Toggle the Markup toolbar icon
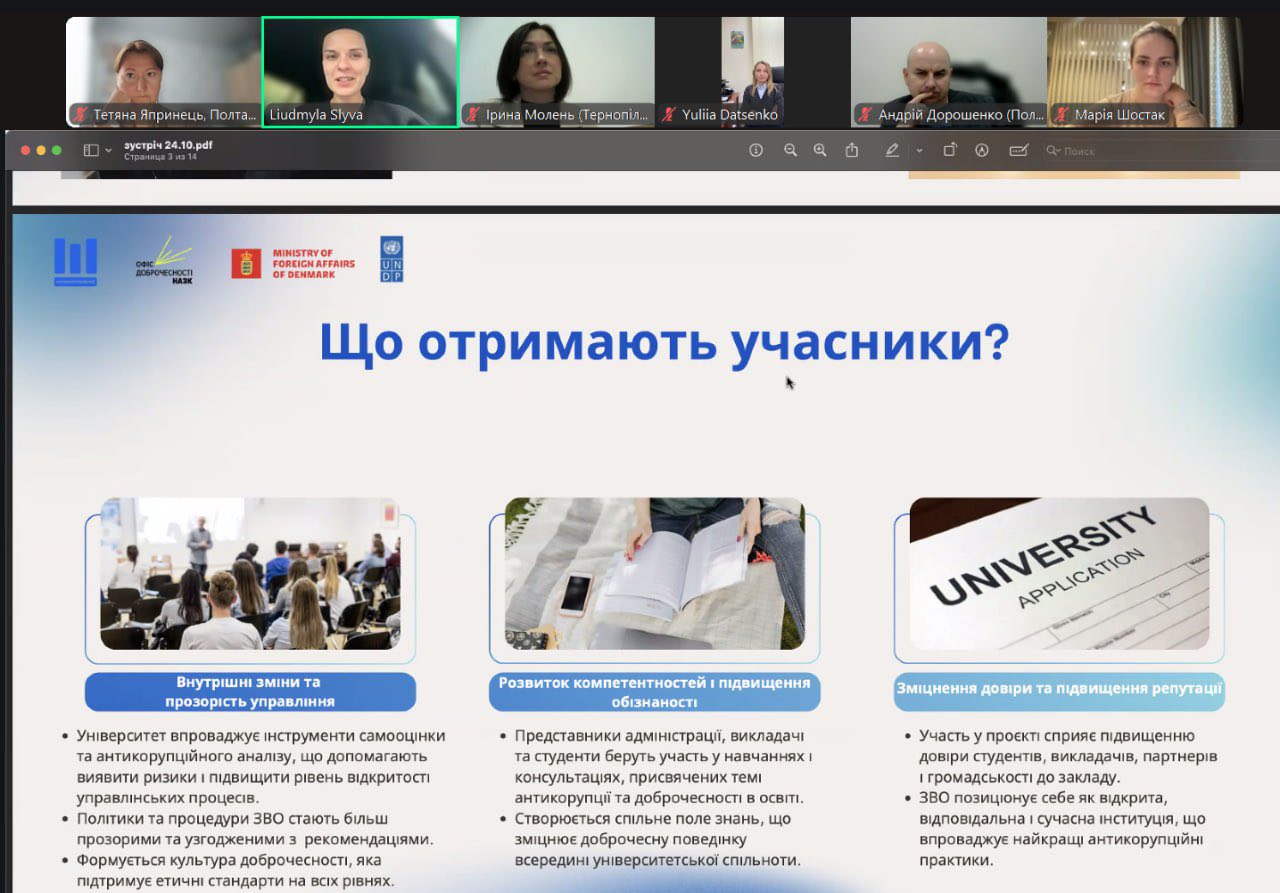Image resolution: width=1280 pixels, height=893 pixels. tap(982, 150)
